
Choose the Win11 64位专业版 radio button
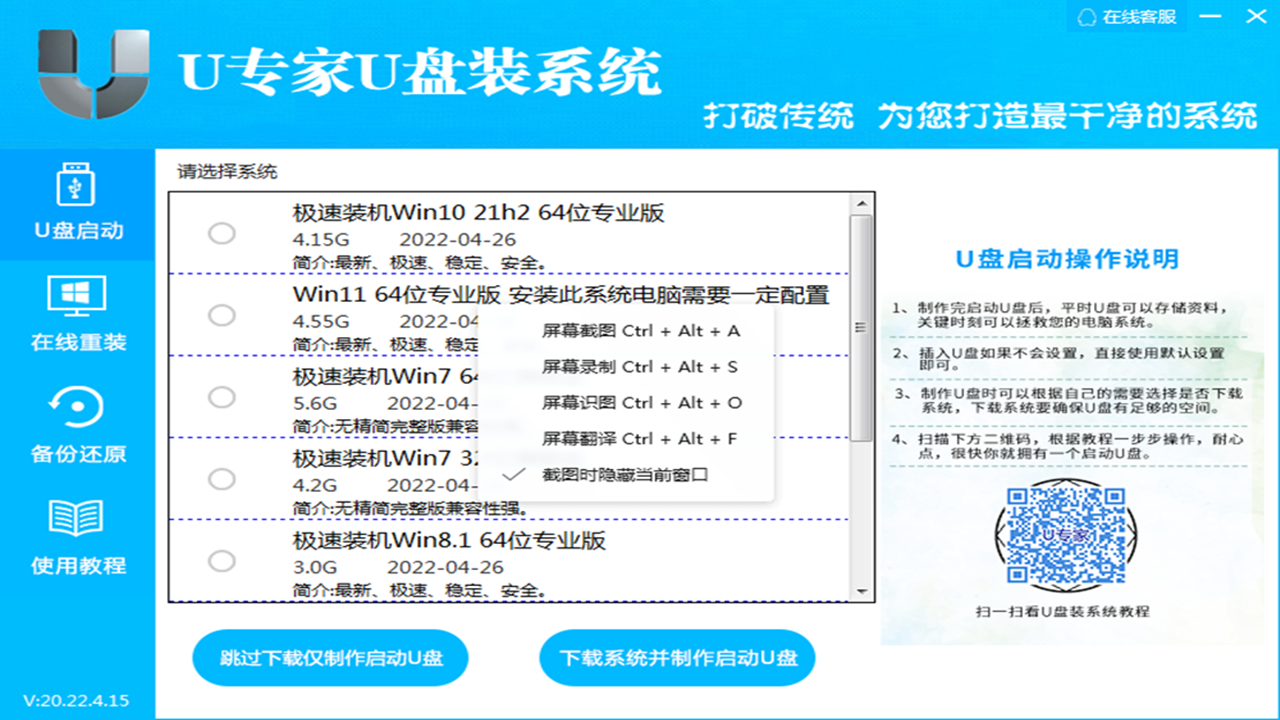tap(222, 314)
